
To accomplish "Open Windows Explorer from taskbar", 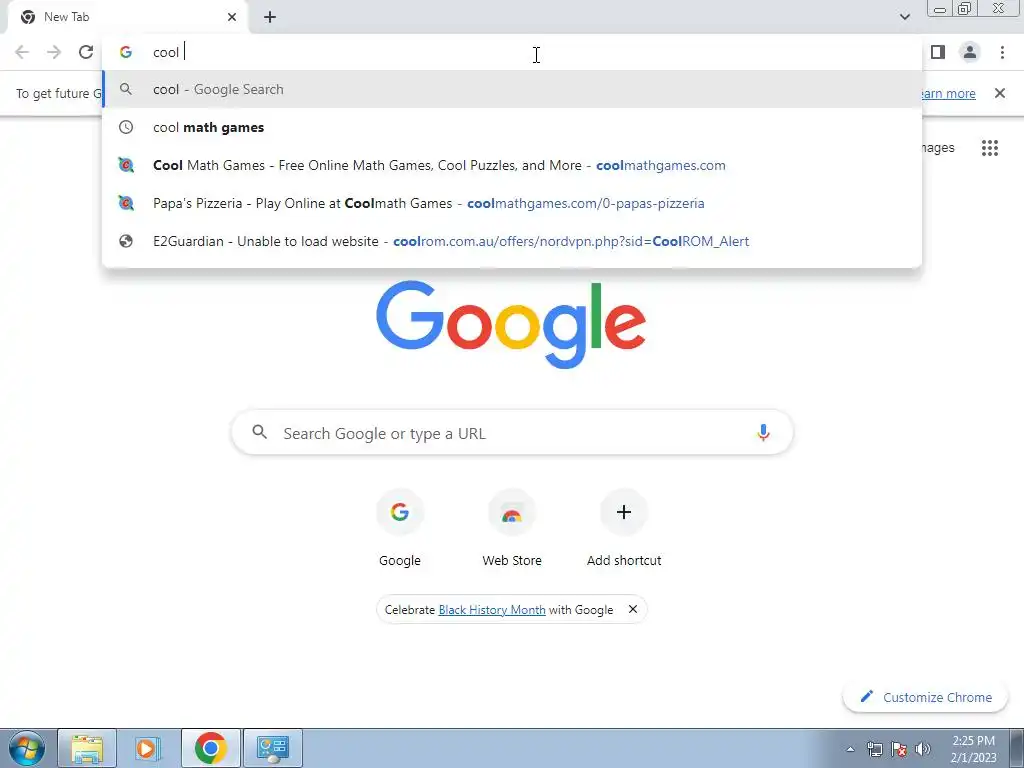I will [87, 748].
